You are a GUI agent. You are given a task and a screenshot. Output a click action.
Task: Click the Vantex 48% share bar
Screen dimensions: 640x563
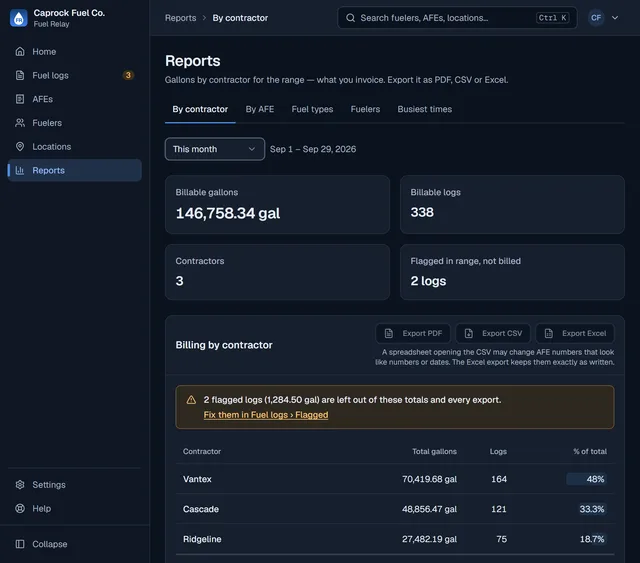586,479
